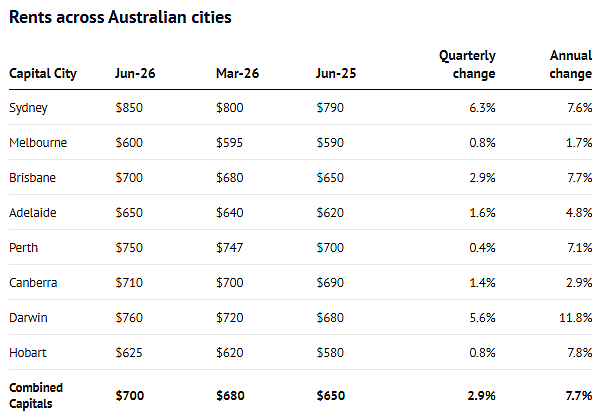The image size is (599, 420).
Task: Click Sydney's 6.3% quarterly change value
Action: click(482, 108)
